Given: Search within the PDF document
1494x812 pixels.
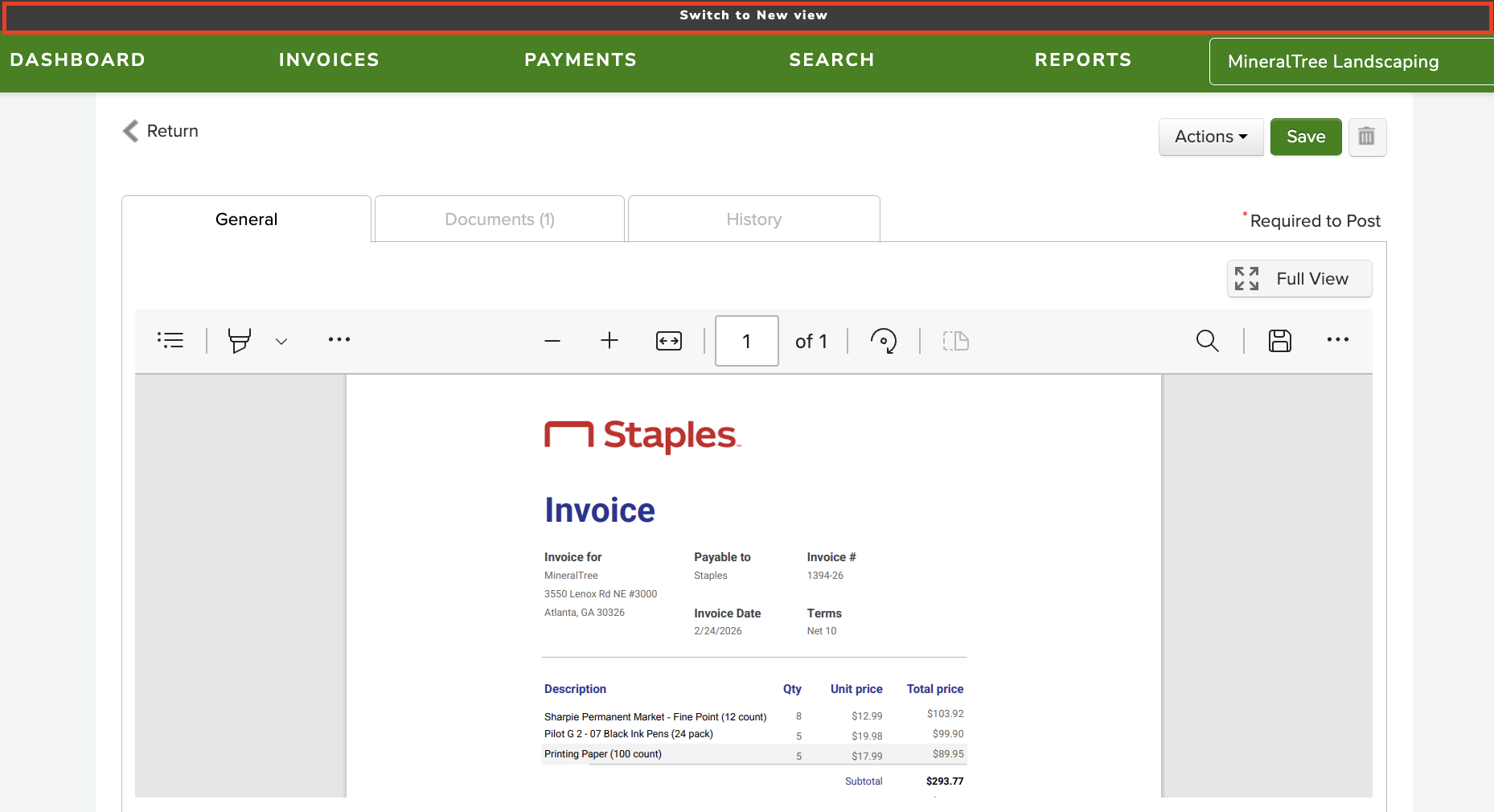Looking at the screenshot, I should click(x=1207, y=341).
